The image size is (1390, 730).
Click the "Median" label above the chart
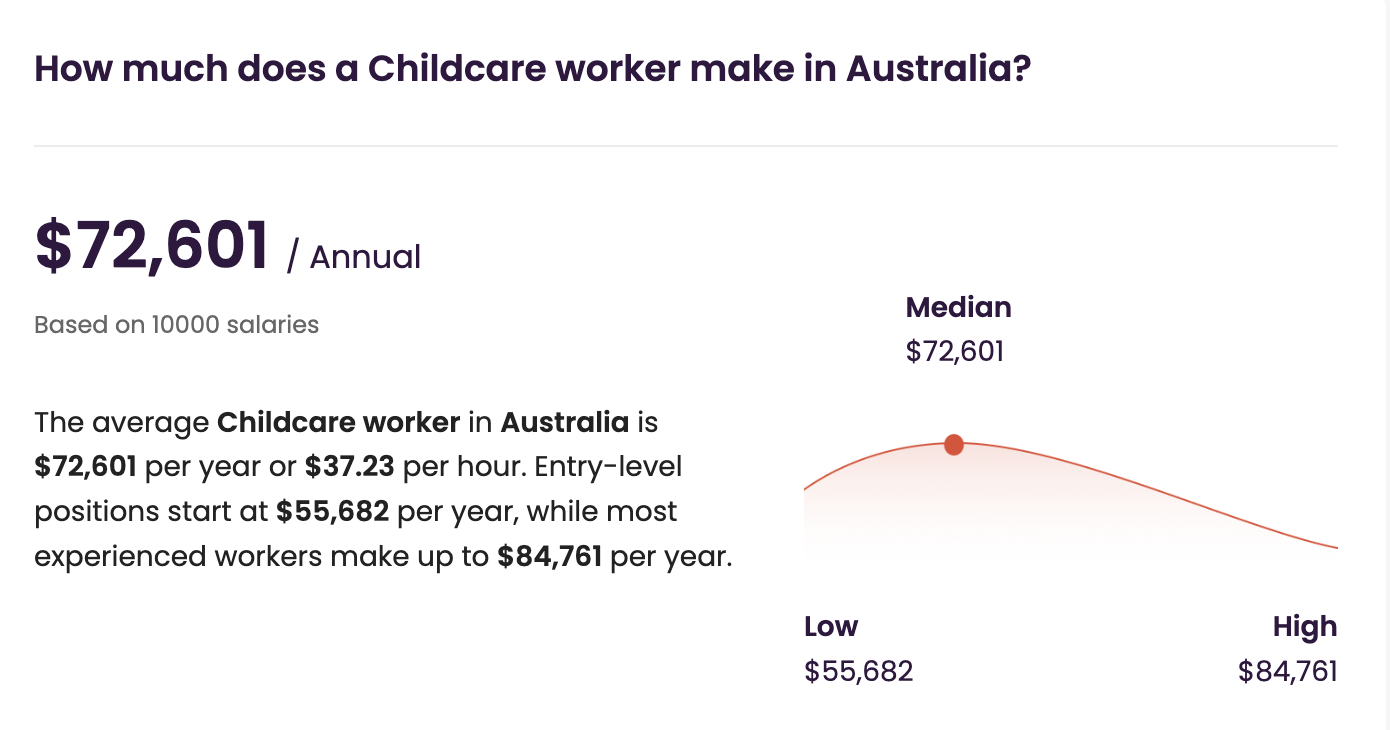(958, 307)
